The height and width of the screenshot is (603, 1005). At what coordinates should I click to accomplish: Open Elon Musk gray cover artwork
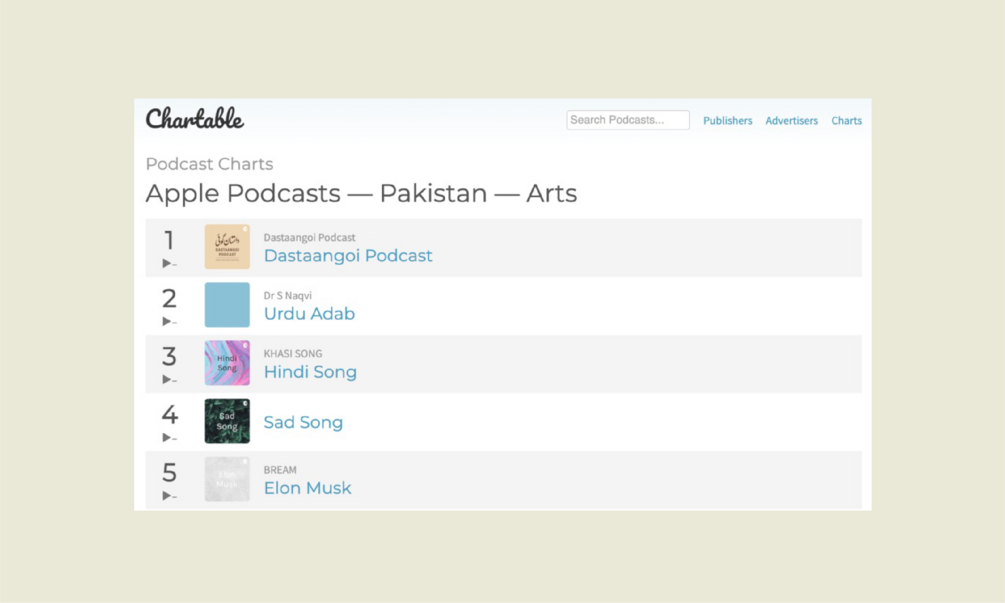(x=227, y=479)
